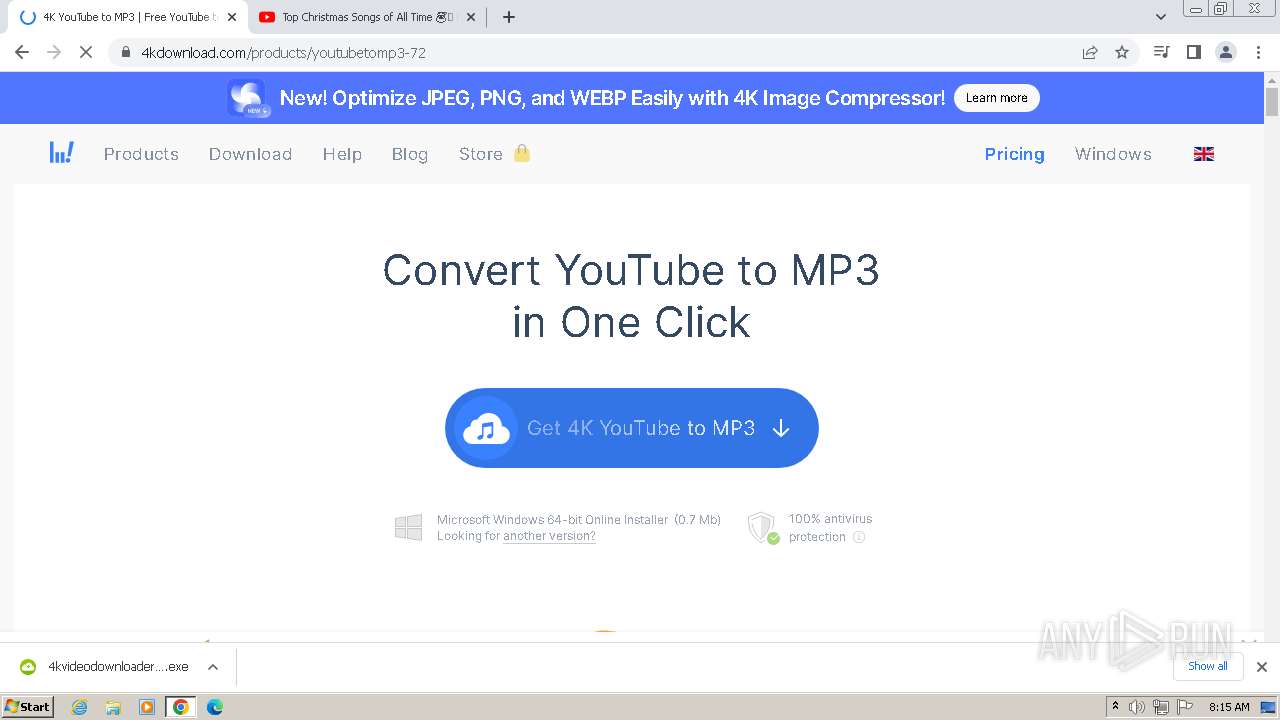Viewport: 1280px width, 720px height.
Task: Click Show all downloads button
Action: 1208,666
